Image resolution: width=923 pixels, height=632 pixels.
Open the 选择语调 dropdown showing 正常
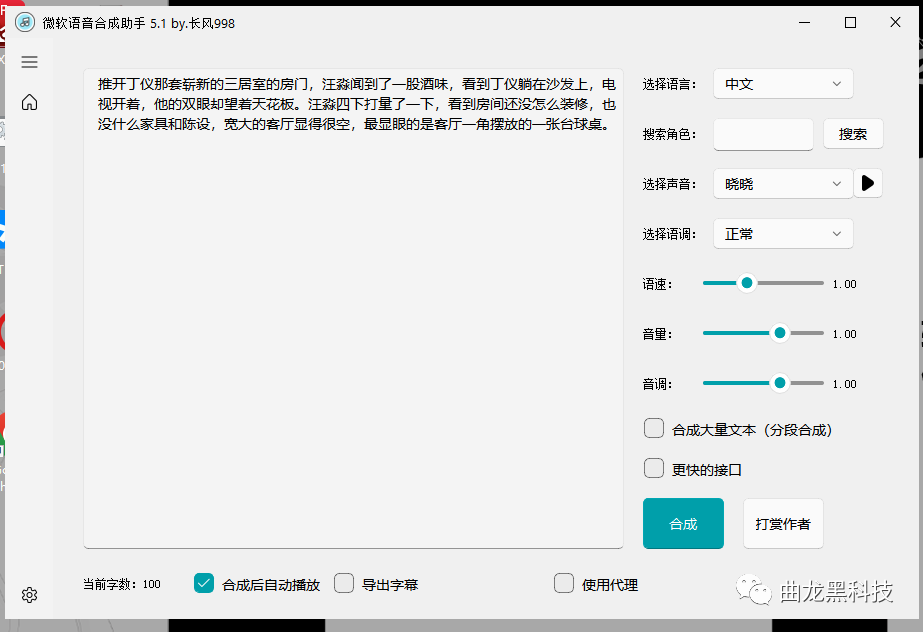click(x=783, y=234)
